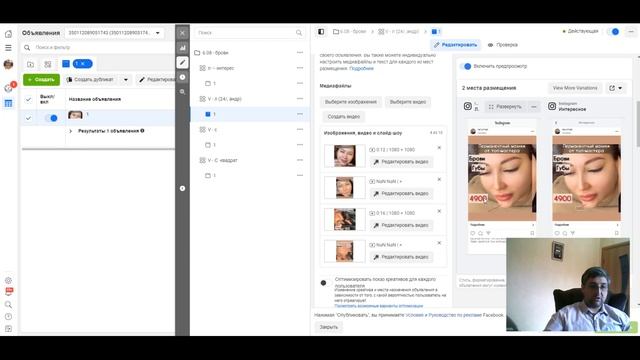Open more options for '6.08 - брови' campaign

[x=300, y=53]
